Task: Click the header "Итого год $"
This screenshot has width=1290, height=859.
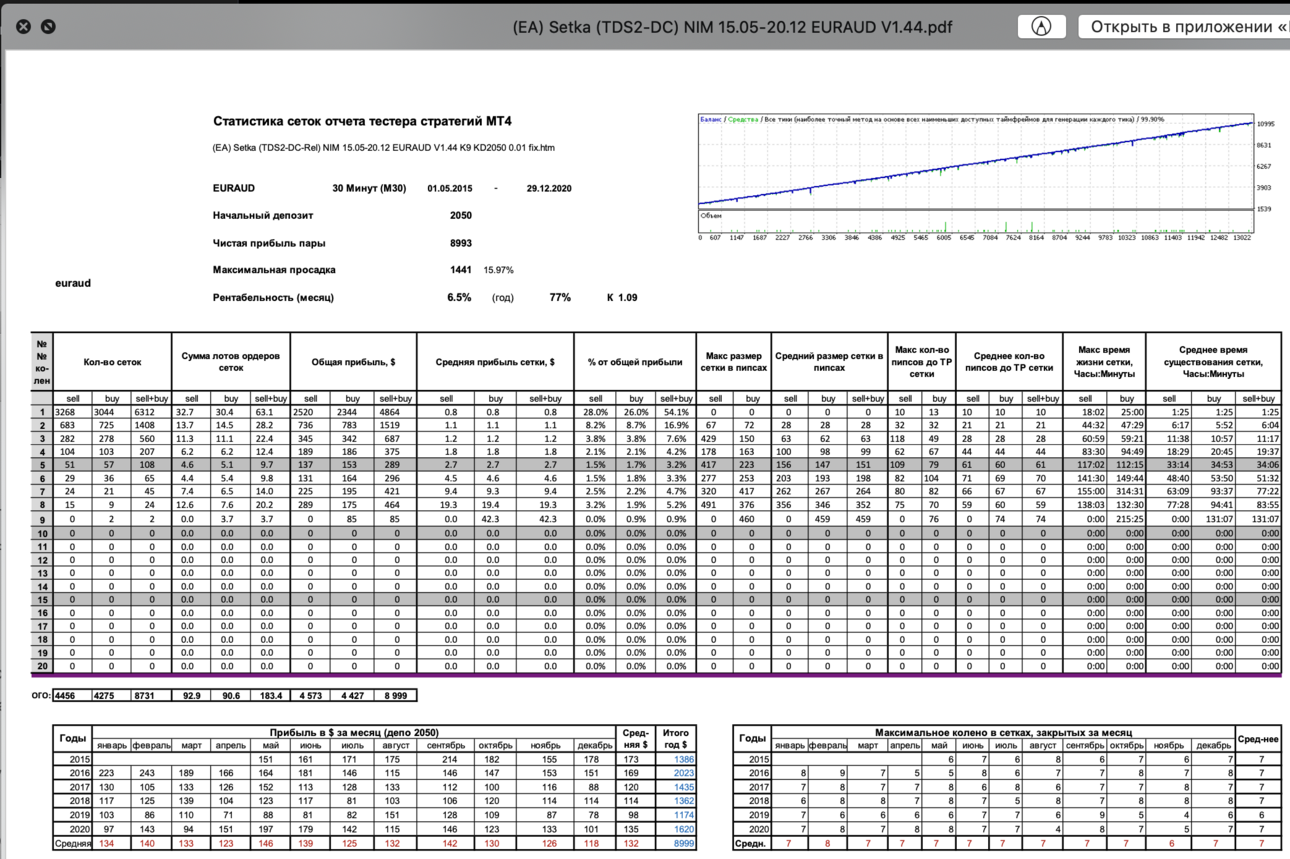Action: (x=676, y=739)
